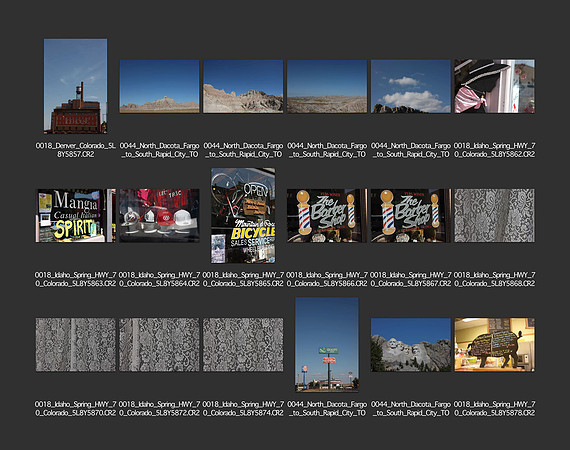Open the jagged badlands ridges close-up thumbnail
The image size is (570, 450).
tap(243, 86)
